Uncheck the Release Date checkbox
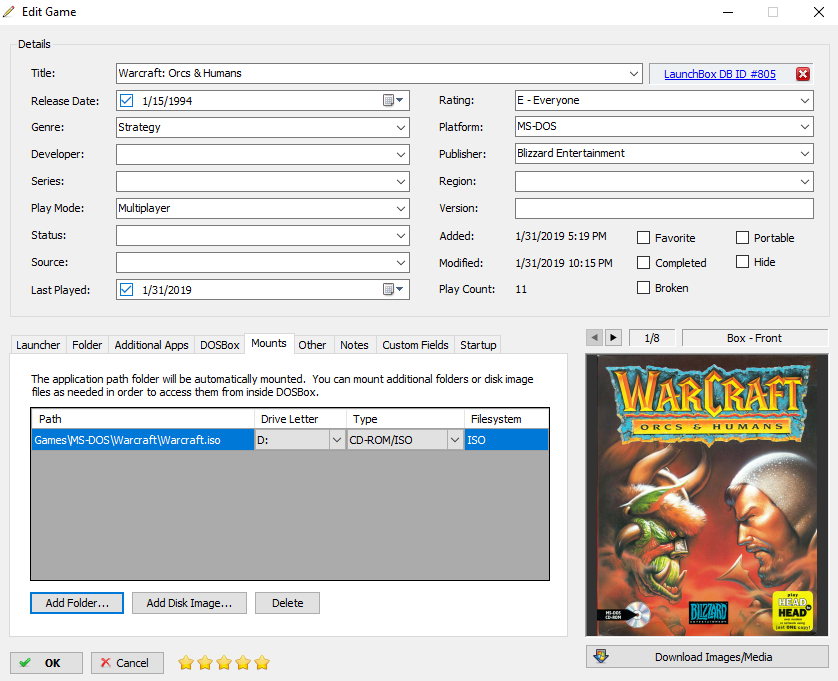 click(x=126, y=100)
